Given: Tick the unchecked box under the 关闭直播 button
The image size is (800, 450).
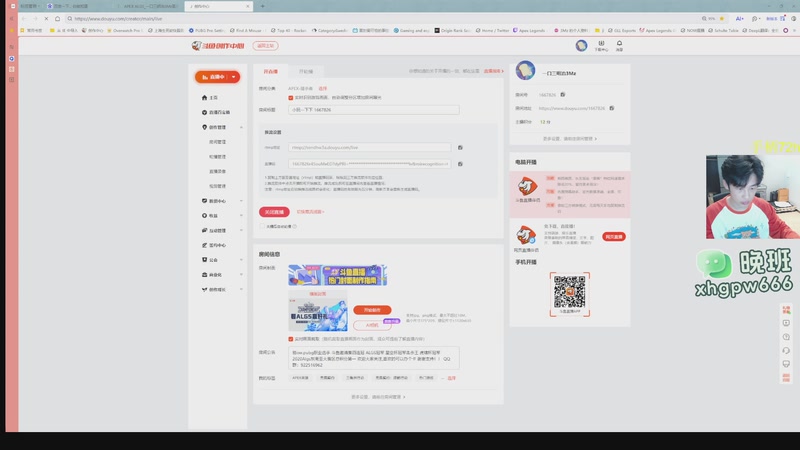Looking at the screenshot, I should (x=262, y=227).
